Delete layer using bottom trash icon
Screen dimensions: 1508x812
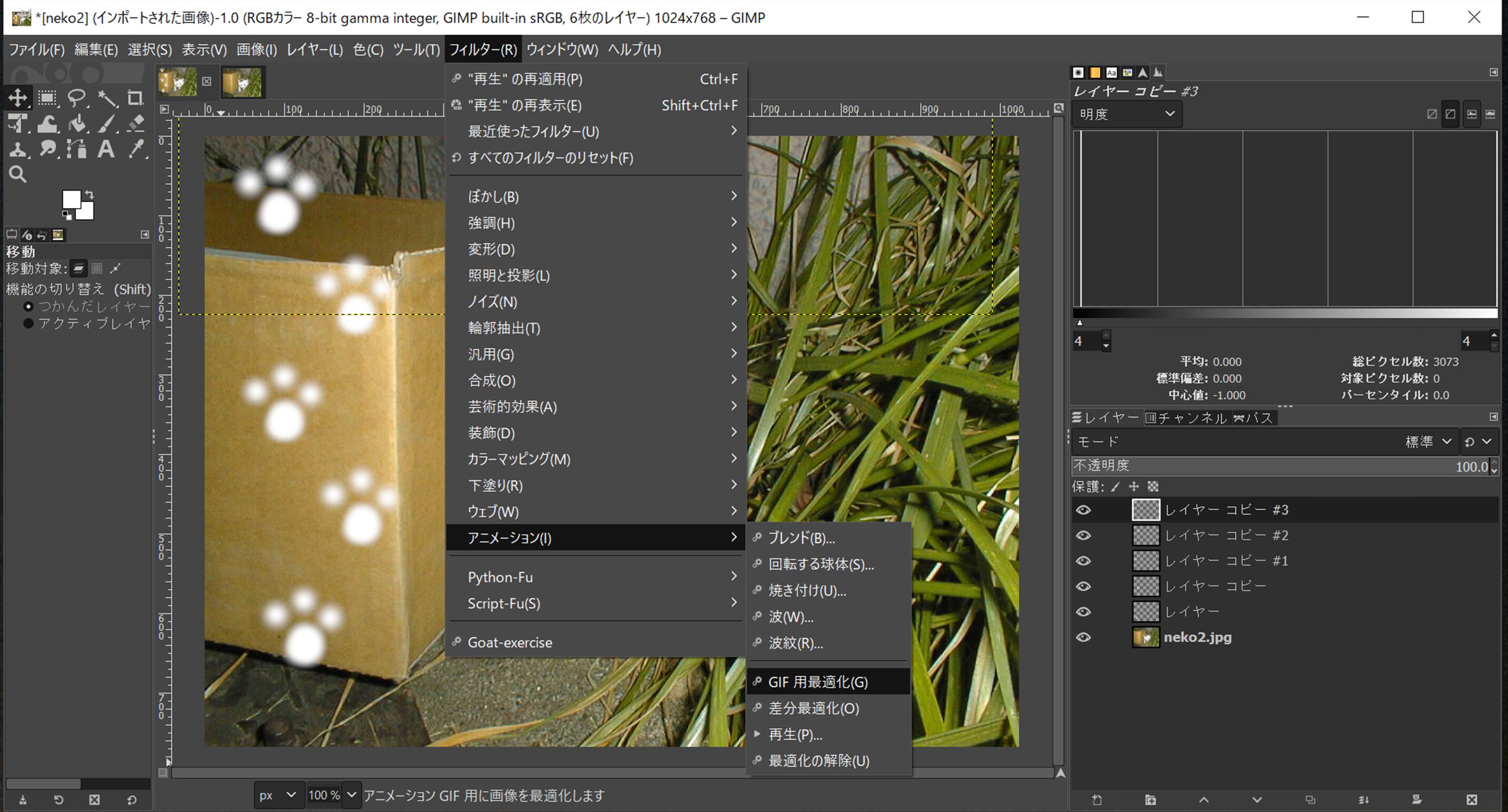coord(1472,800)
